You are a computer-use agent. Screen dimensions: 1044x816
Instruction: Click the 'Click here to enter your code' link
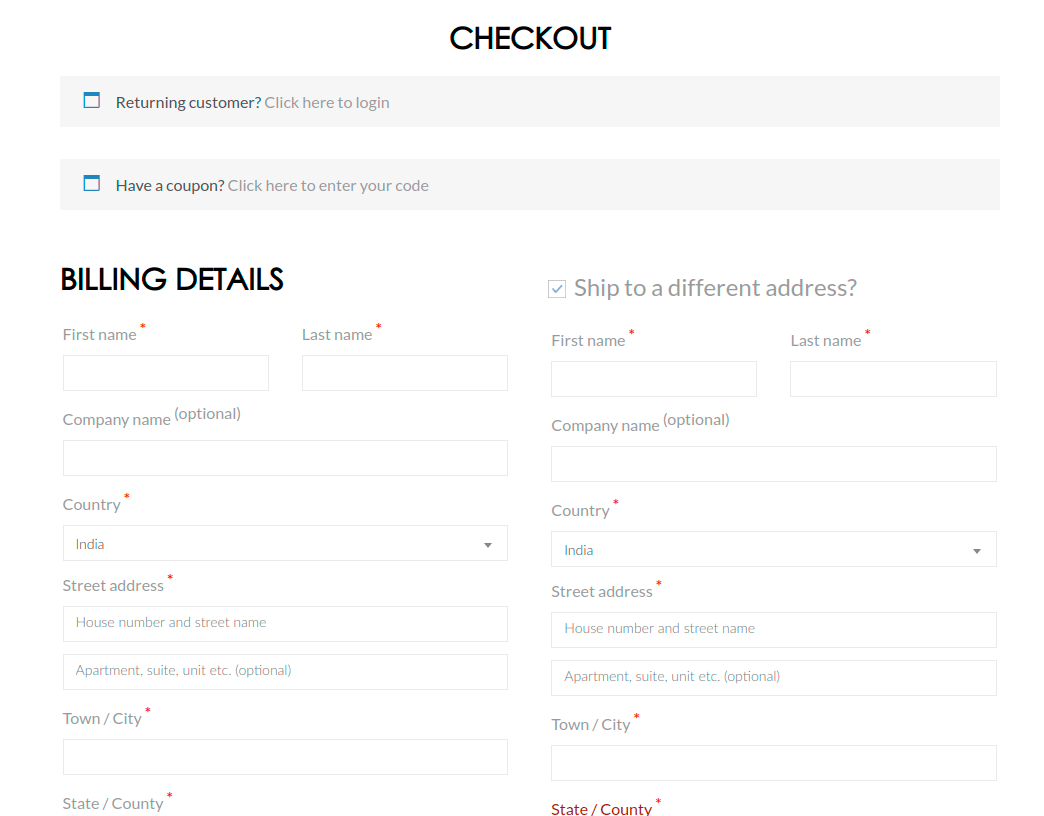pyautogui.click(x=328, y=185)
